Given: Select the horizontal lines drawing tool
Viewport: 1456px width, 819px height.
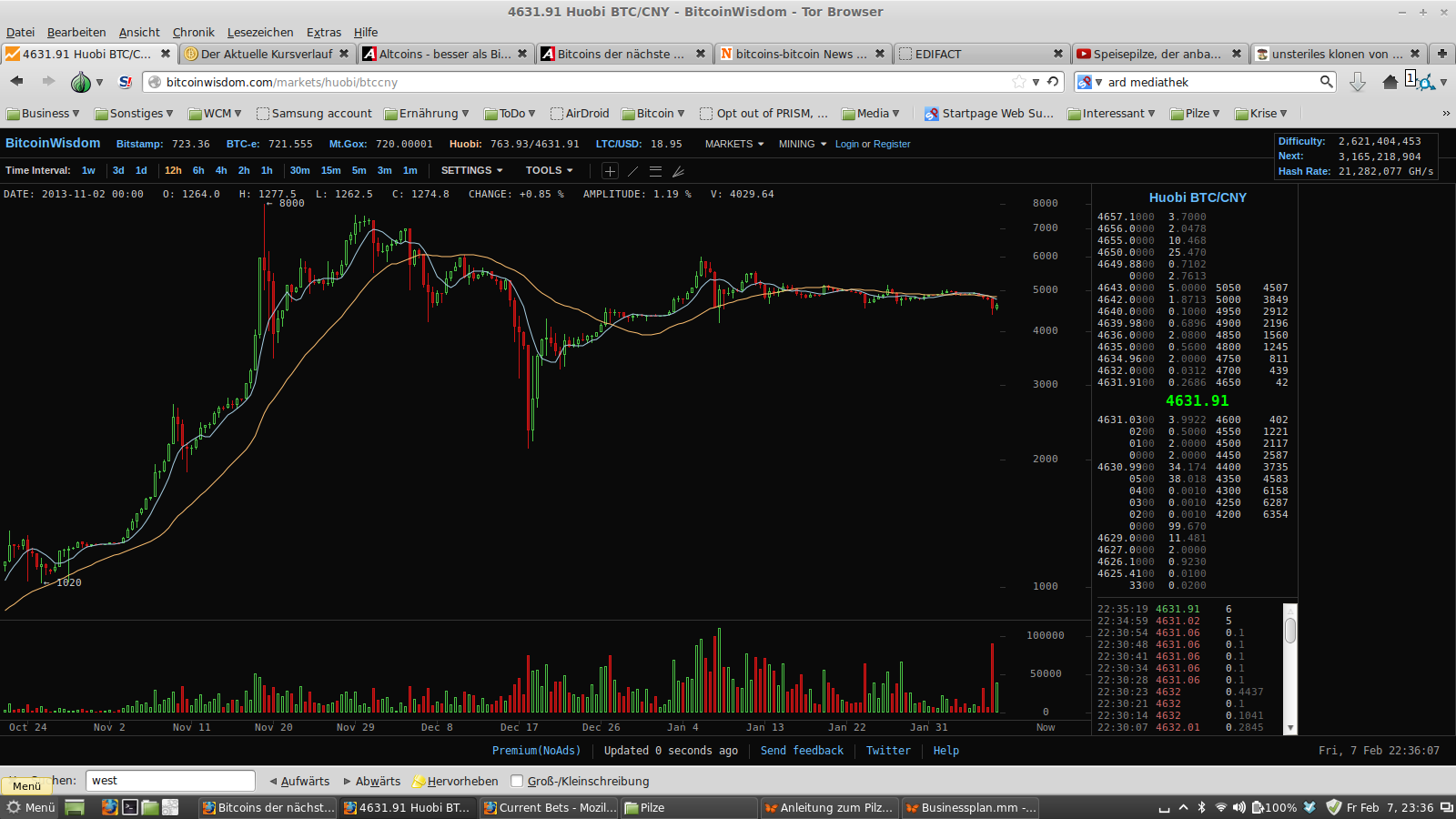Looking at the screenshot, I should tap(656, 171).
